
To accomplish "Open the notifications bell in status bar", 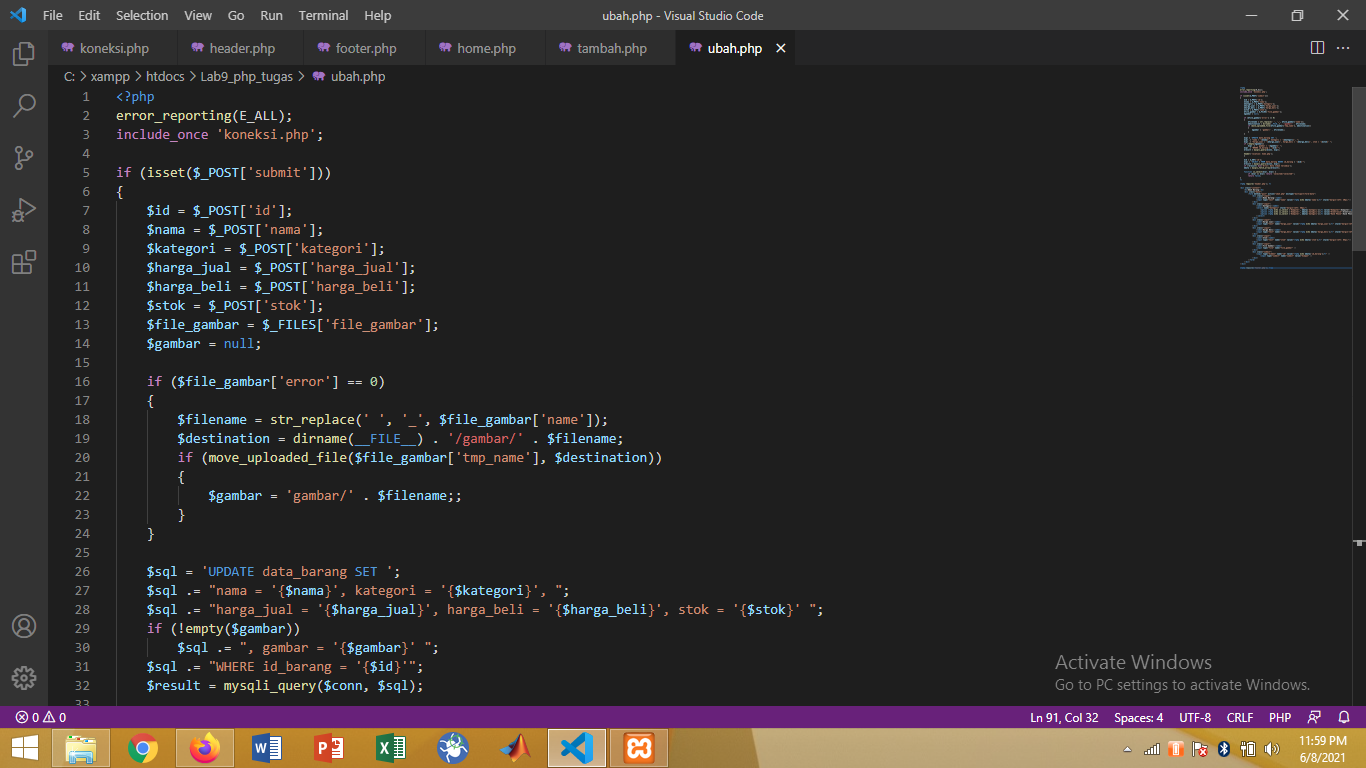I will point(1345,717).
